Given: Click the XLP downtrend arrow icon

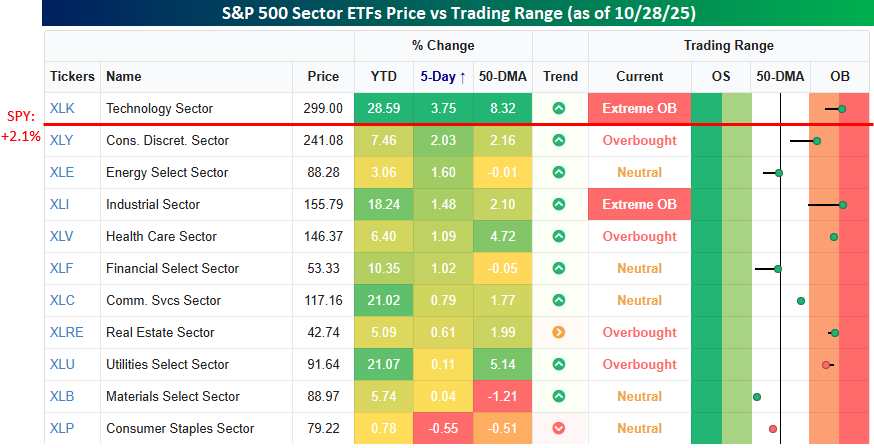Looking at the screenshot, I should click(x=559, y=428).
